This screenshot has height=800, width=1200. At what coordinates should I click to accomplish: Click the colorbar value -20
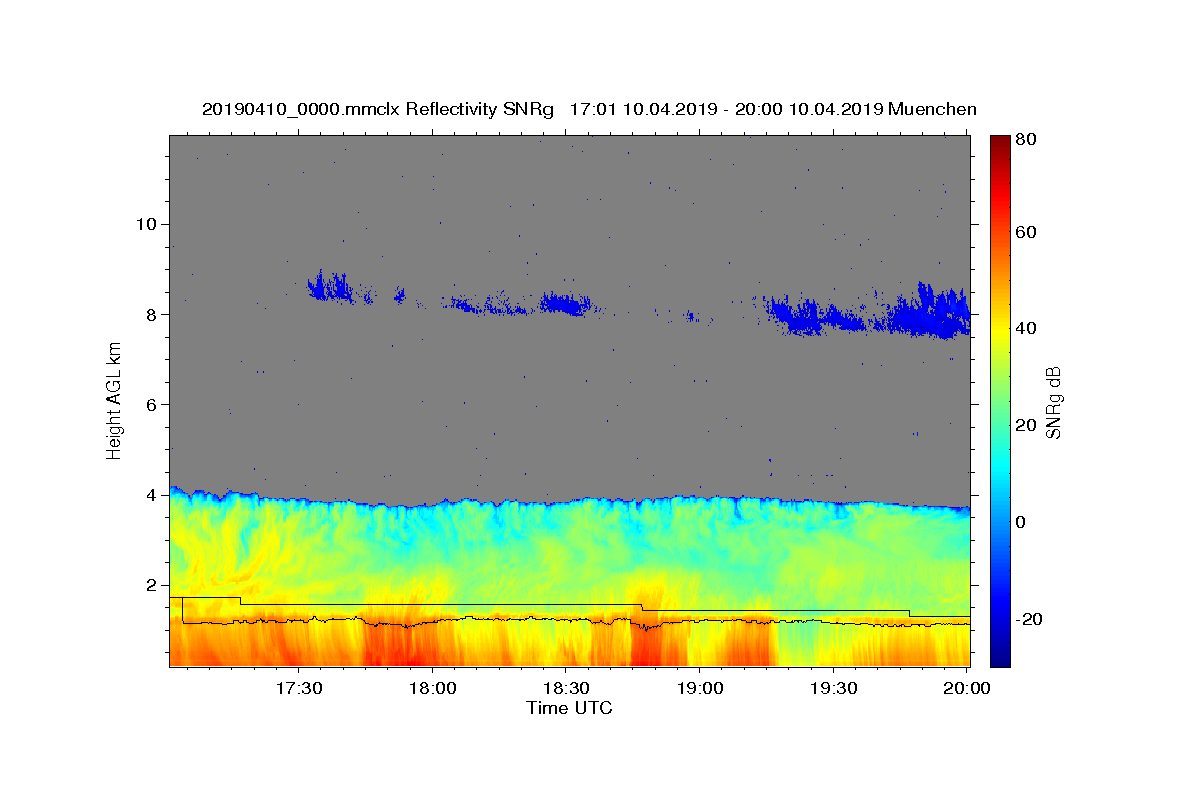coord(1030,618)
